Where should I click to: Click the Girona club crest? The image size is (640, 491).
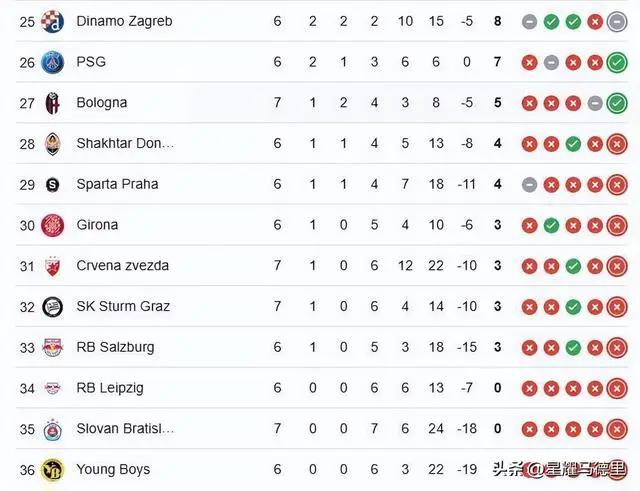[53, 225]
